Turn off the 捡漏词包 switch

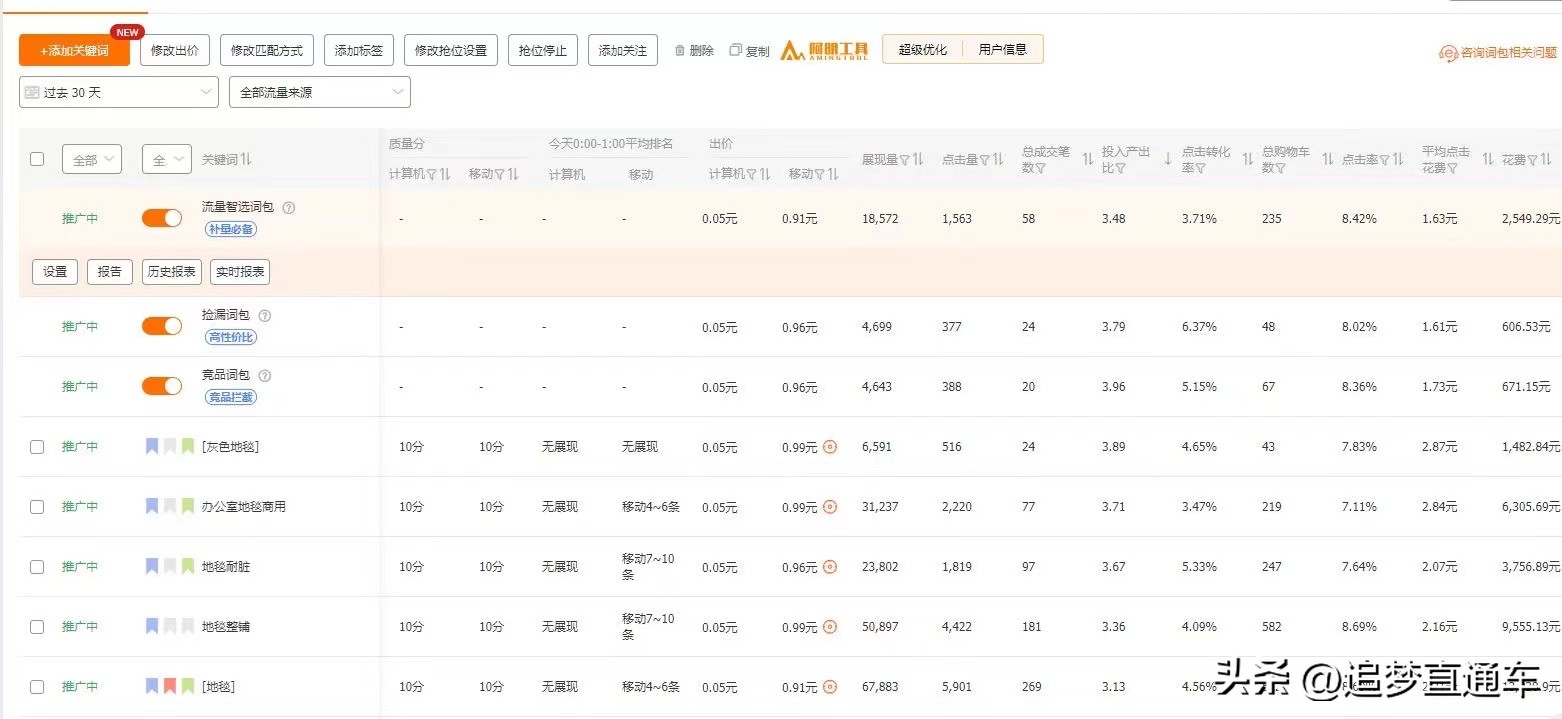pyautogui.click(x=161, y=326)
